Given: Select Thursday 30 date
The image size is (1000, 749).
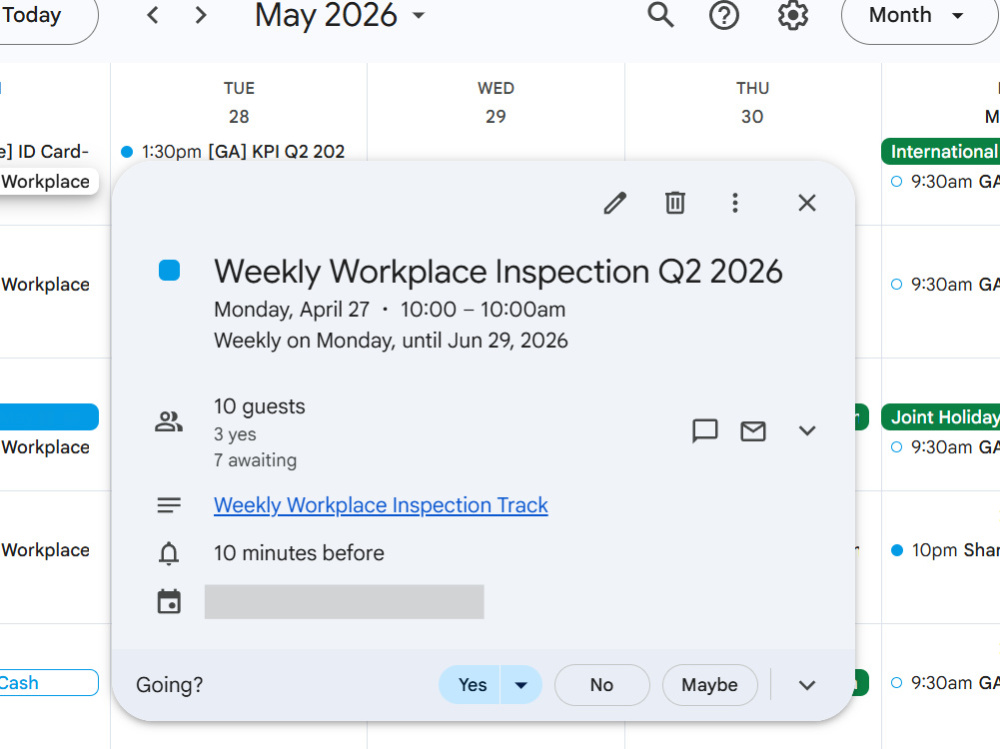Looking at the screenshot, I should (752, 117).
